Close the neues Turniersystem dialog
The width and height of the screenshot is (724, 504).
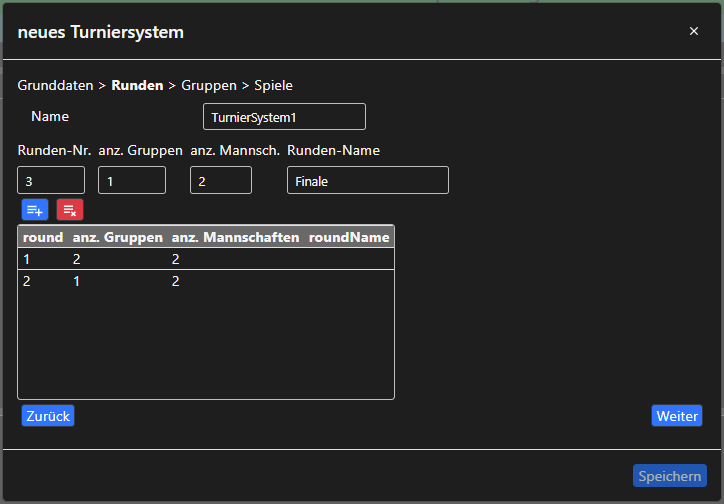point(694,31)
